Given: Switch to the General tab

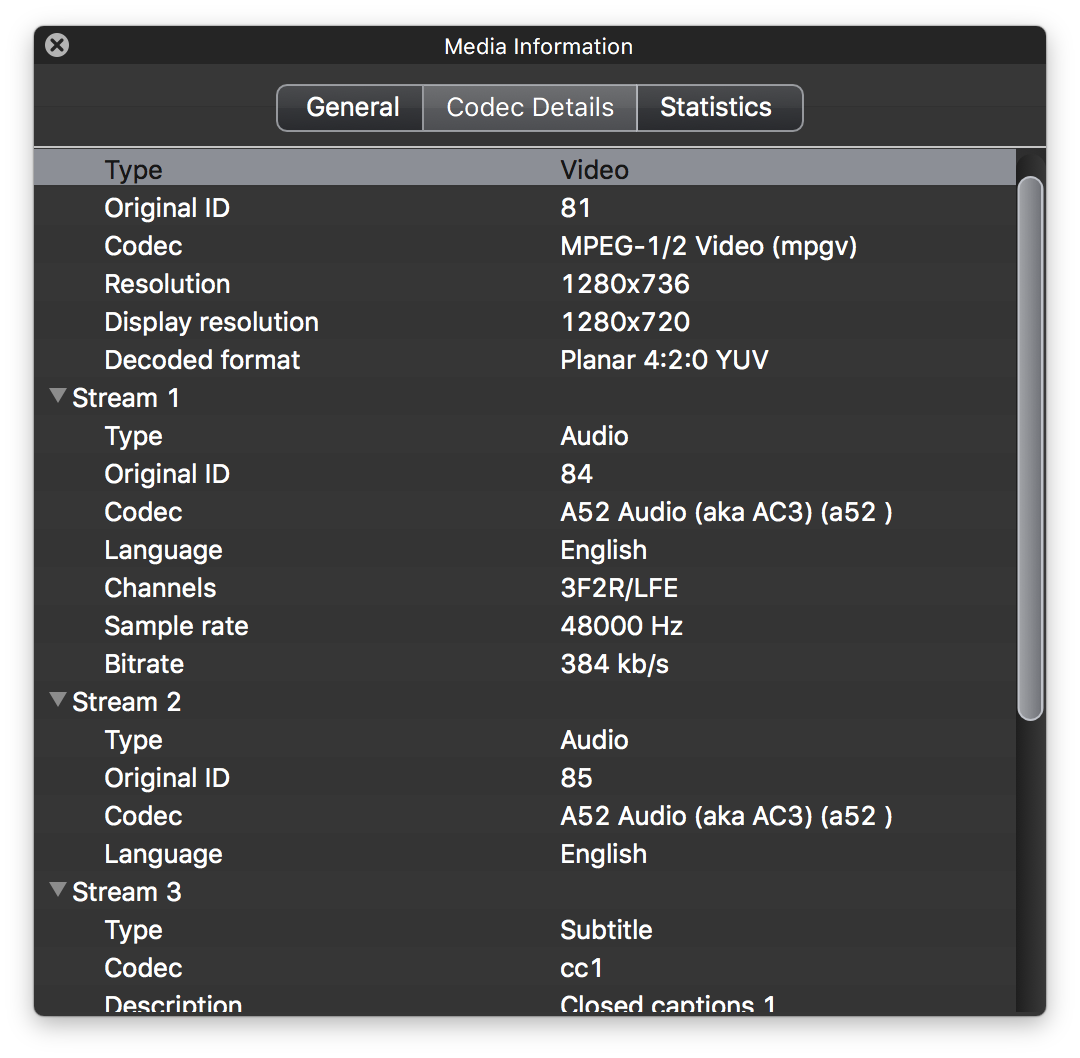Looking at the screenshot, I should coord(350,107).
